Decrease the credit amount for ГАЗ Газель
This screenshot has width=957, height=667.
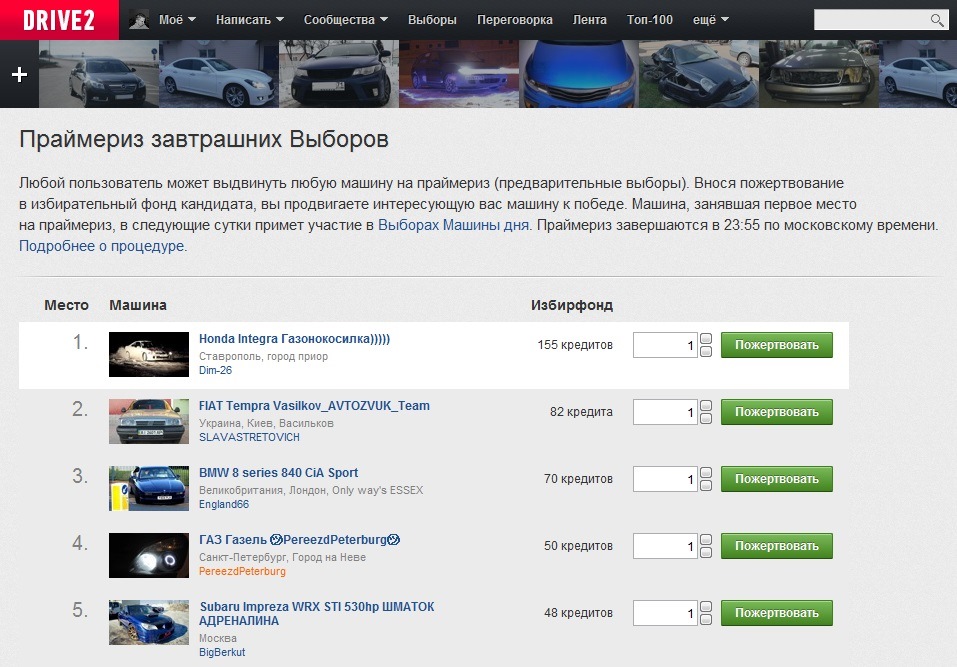[x=706, y=553]
